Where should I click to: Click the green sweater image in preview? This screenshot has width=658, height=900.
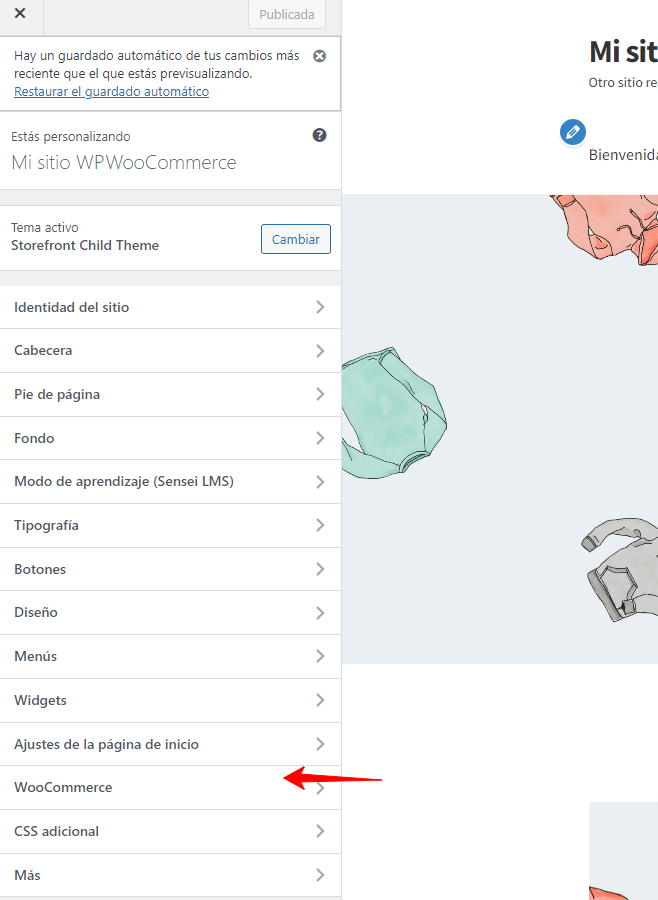click(x=394, y=413)
